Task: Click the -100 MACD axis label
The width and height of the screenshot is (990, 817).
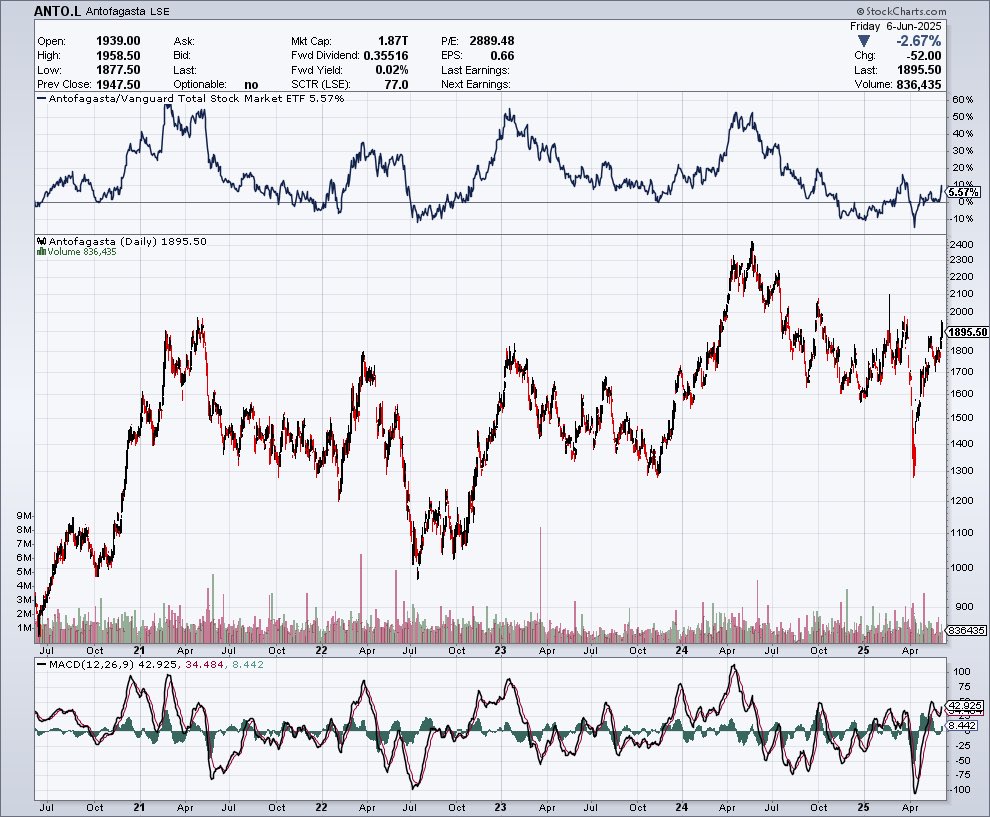Action: pyautogui.click(x=961, y=790)
